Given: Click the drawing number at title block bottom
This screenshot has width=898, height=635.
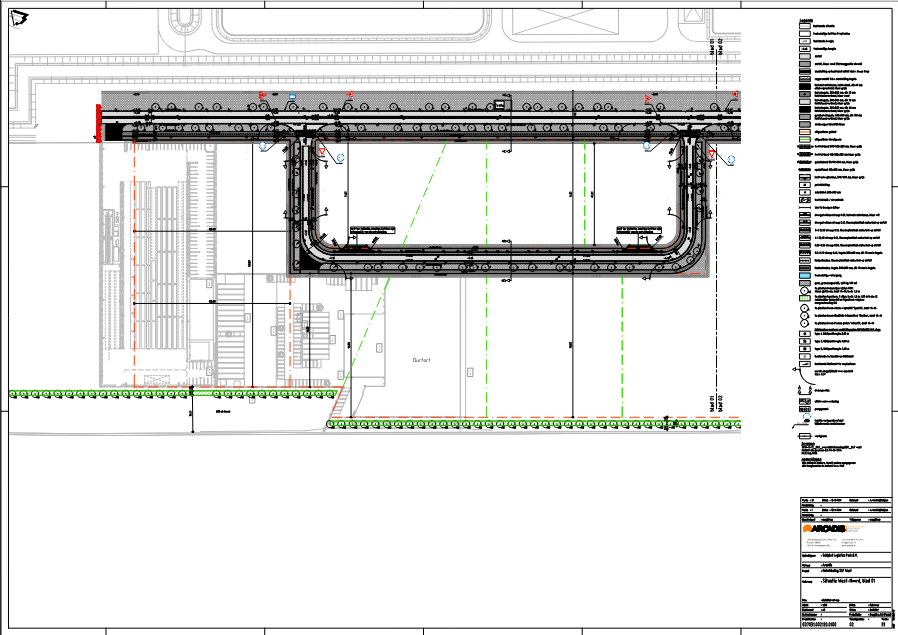Looking at the screenshot, I should [x=820, y=626].
